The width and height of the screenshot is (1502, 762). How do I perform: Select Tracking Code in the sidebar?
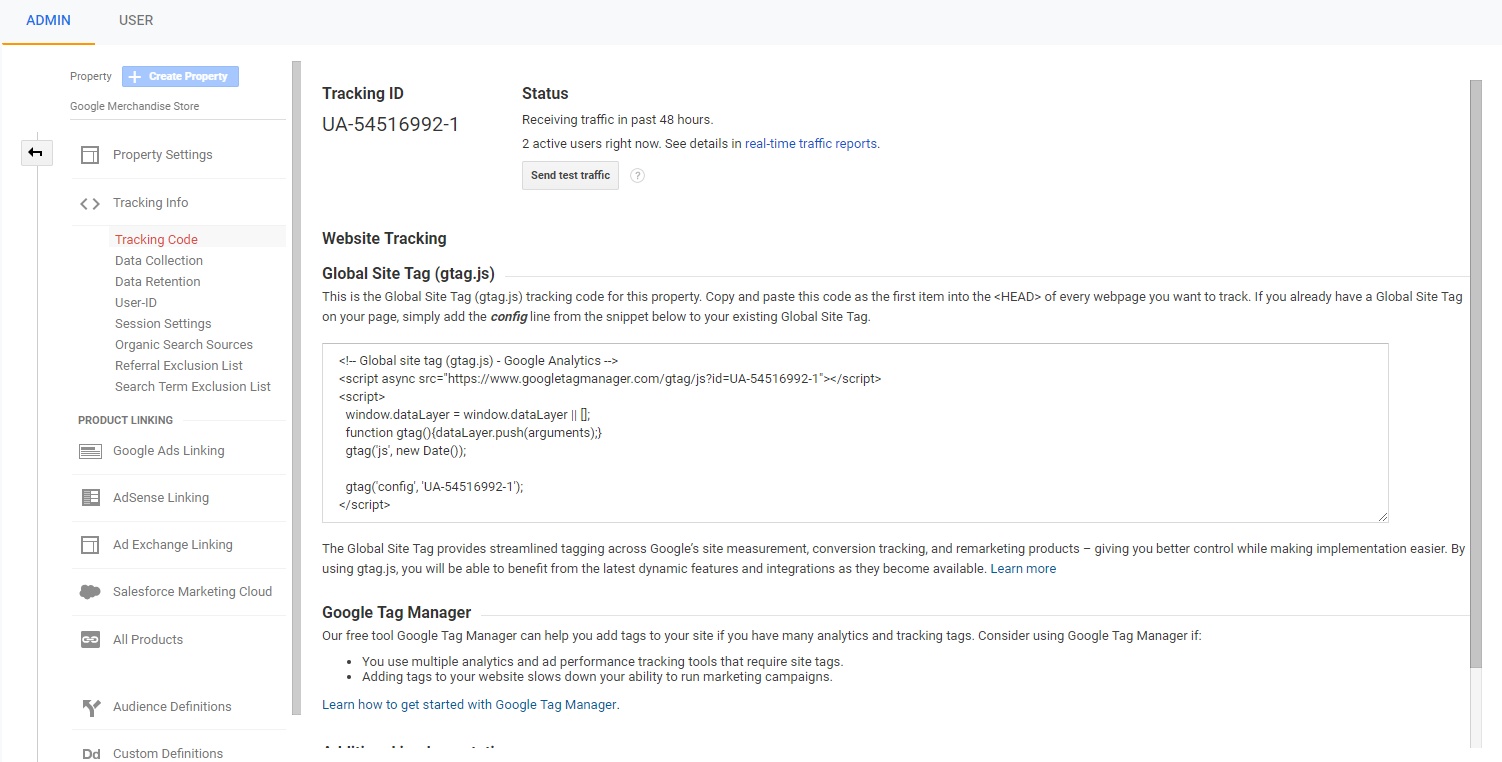coord(156,240)
